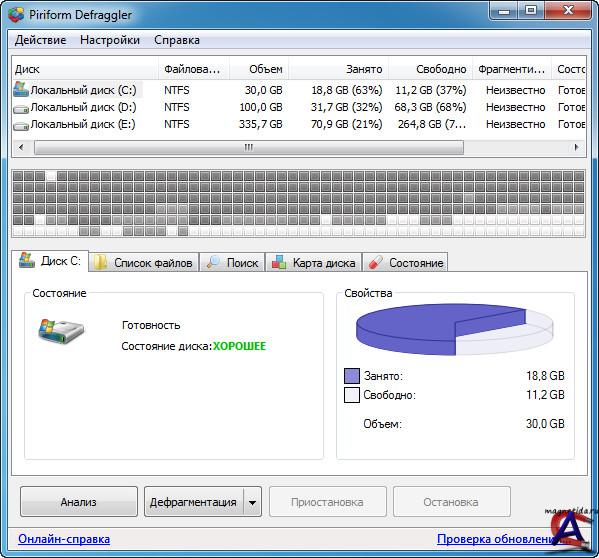Switch to the Карта диска tab
This screenshot has width=599, height=558.
click(314, 262)
